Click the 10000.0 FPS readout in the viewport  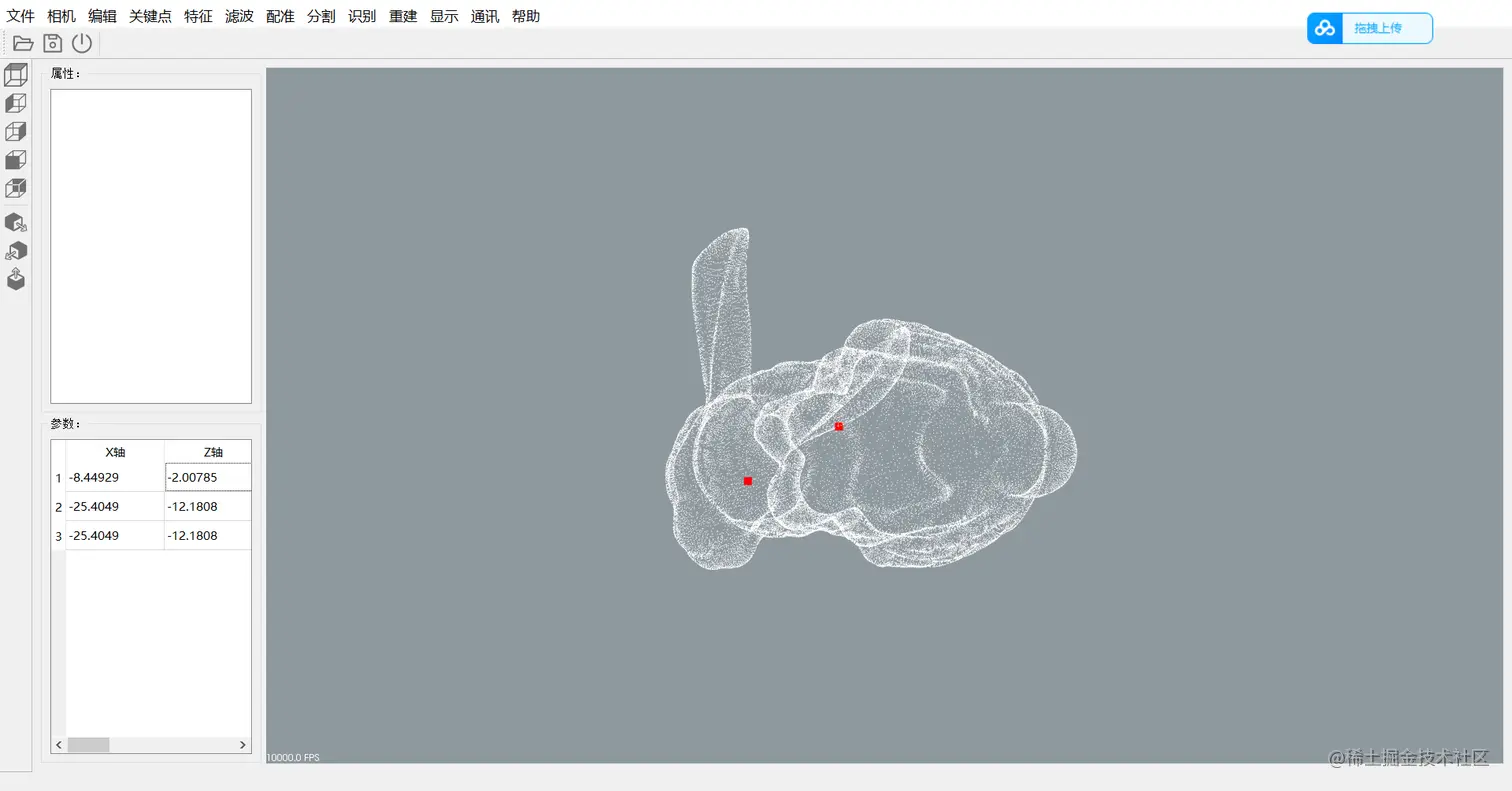(x=294, y=758)
